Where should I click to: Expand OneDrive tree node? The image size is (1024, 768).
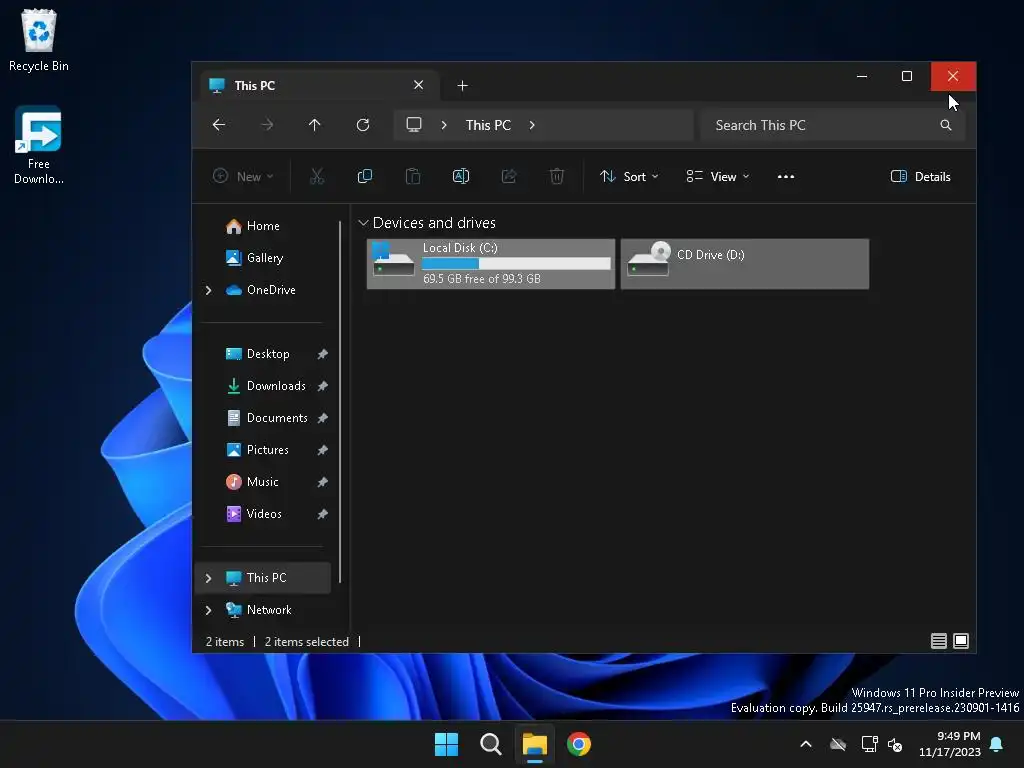pyautogui.click(x=208, y=290)
